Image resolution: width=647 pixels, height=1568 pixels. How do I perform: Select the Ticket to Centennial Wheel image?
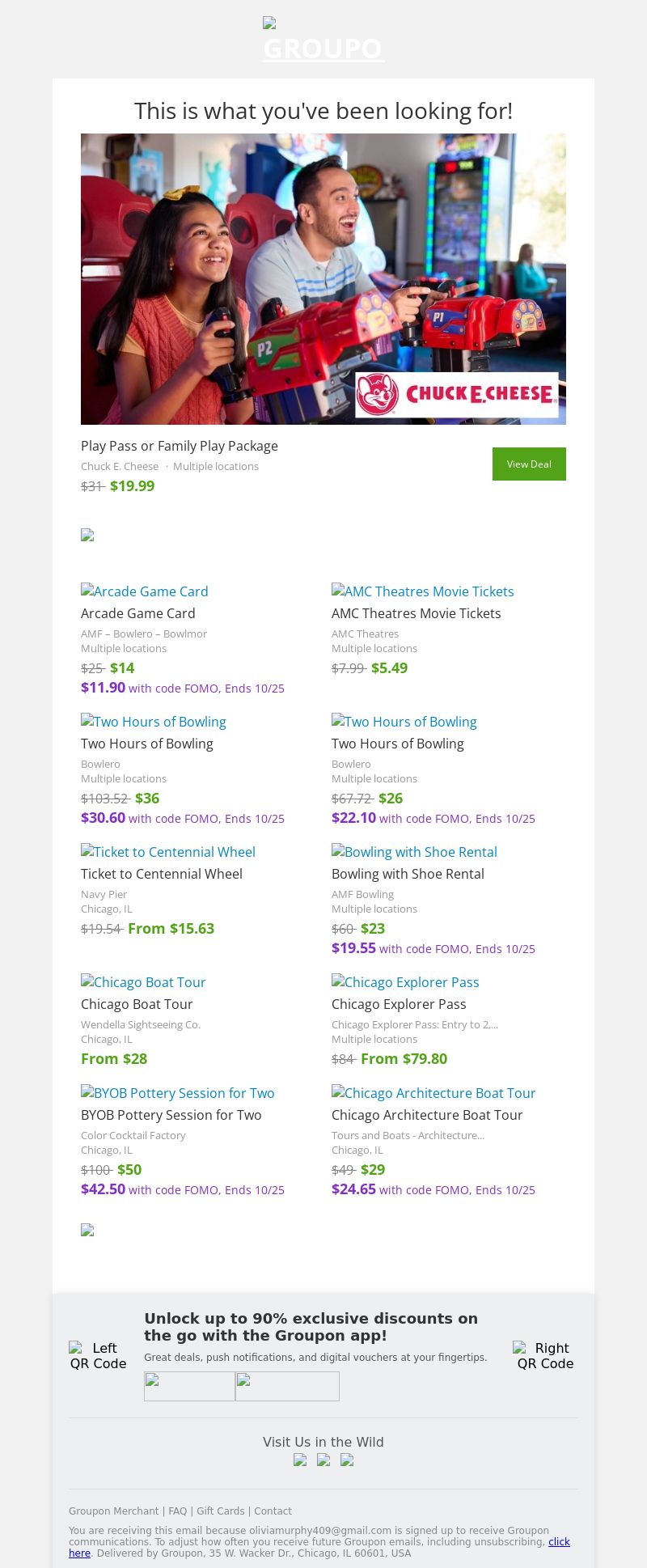pos(168,852)
